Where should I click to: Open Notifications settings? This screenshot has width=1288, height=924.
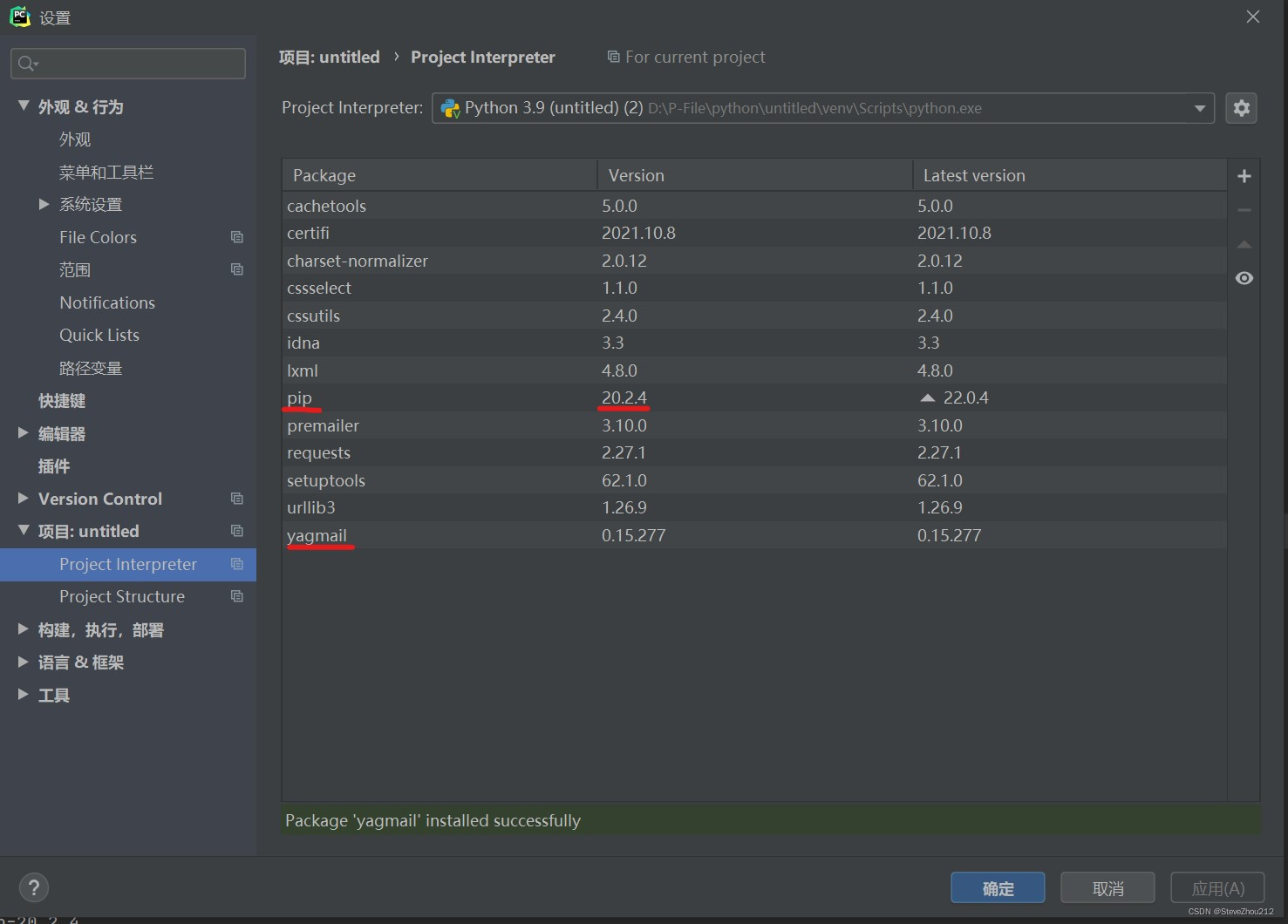click(x=107, y=302)
